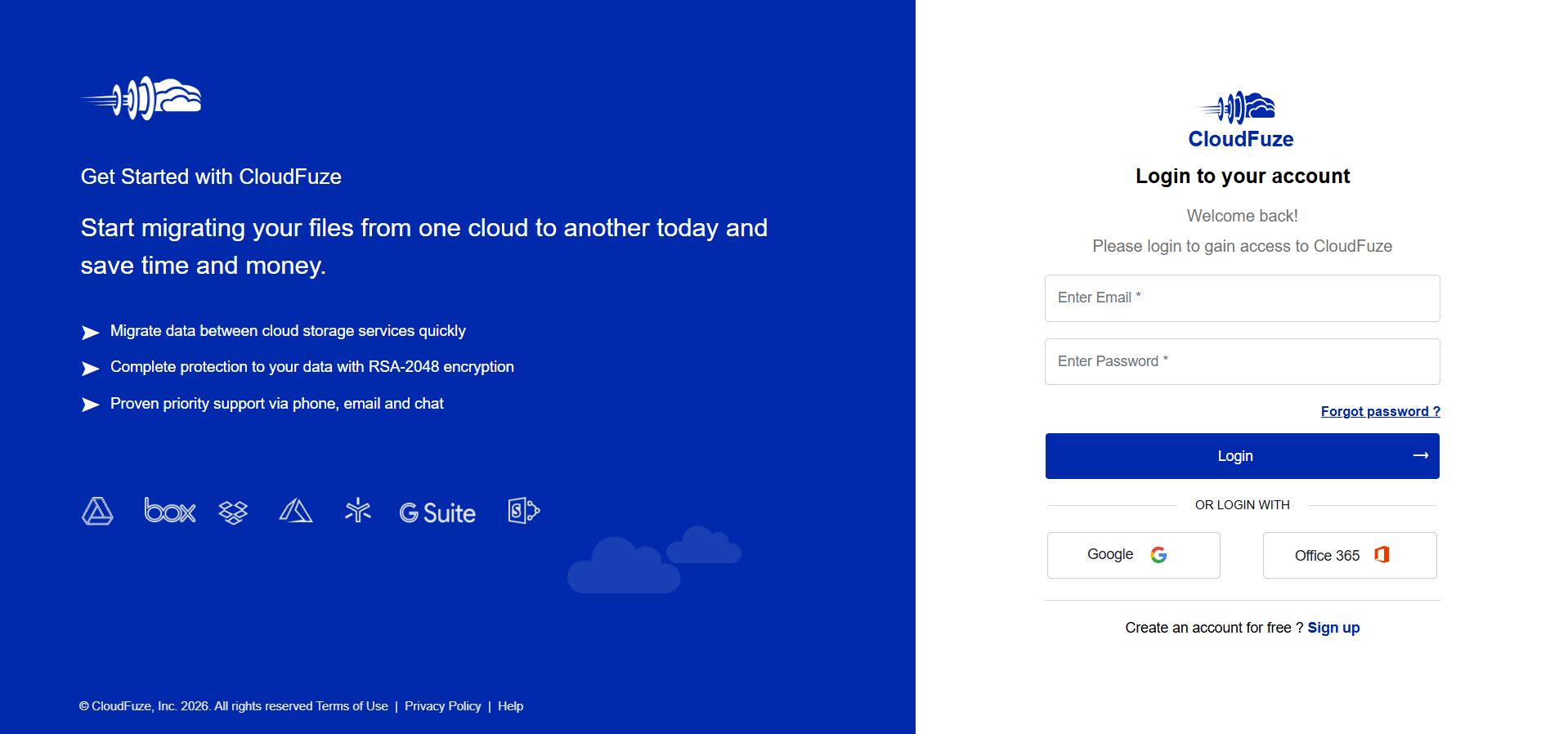
Task: Click the CloudFuze brand name text
Action: (x=1240, y=139)
